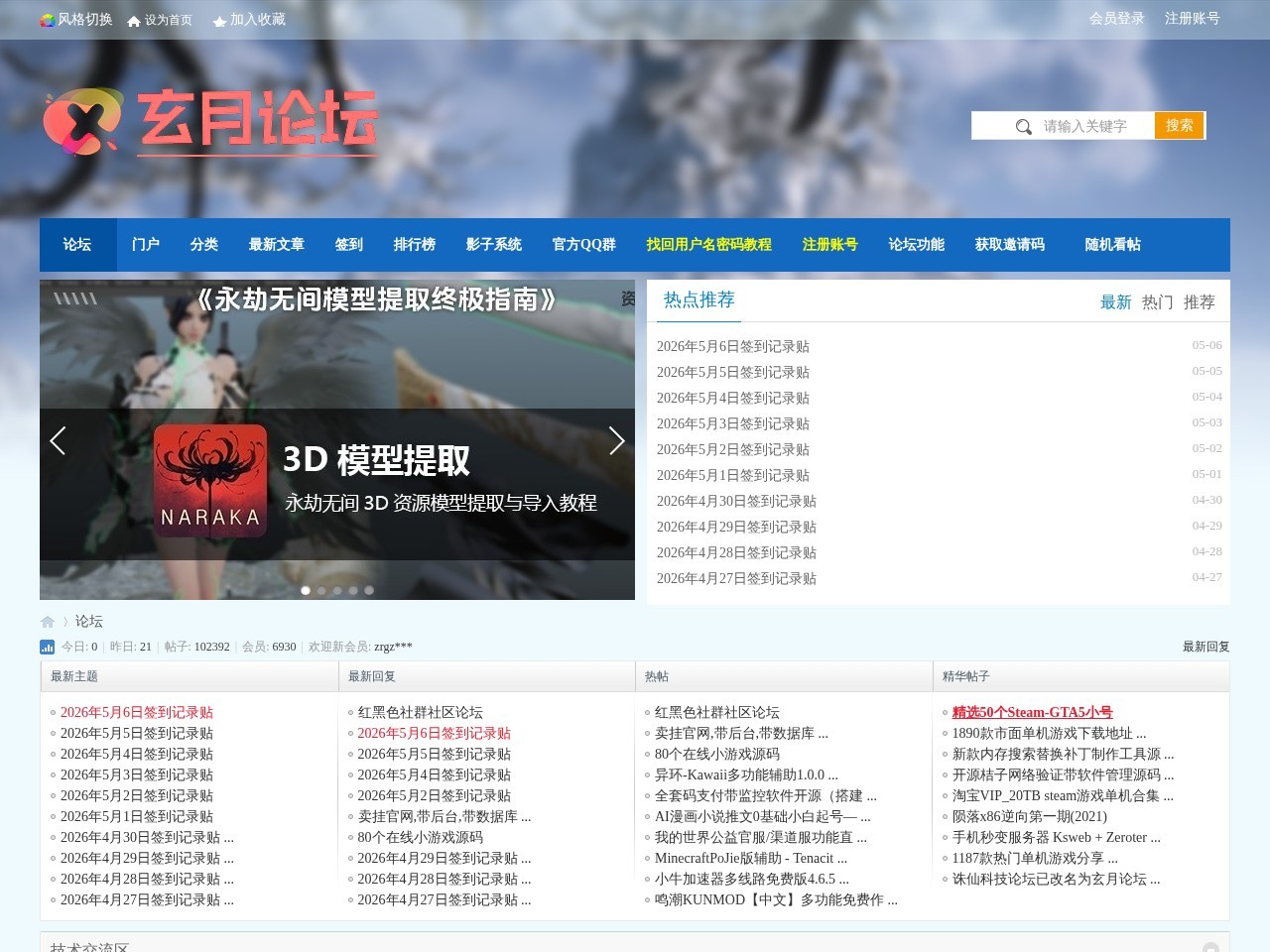Screen dimensions: 1270x952
Task: Open the 官方QQ群 navigation item
Action: coord(584,244)
